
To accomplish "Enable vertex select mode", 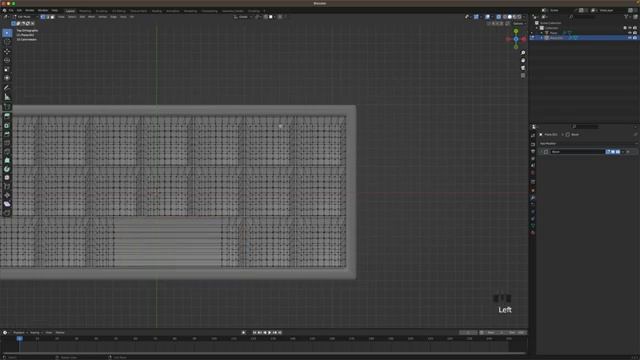I will [x=43, y=17].
